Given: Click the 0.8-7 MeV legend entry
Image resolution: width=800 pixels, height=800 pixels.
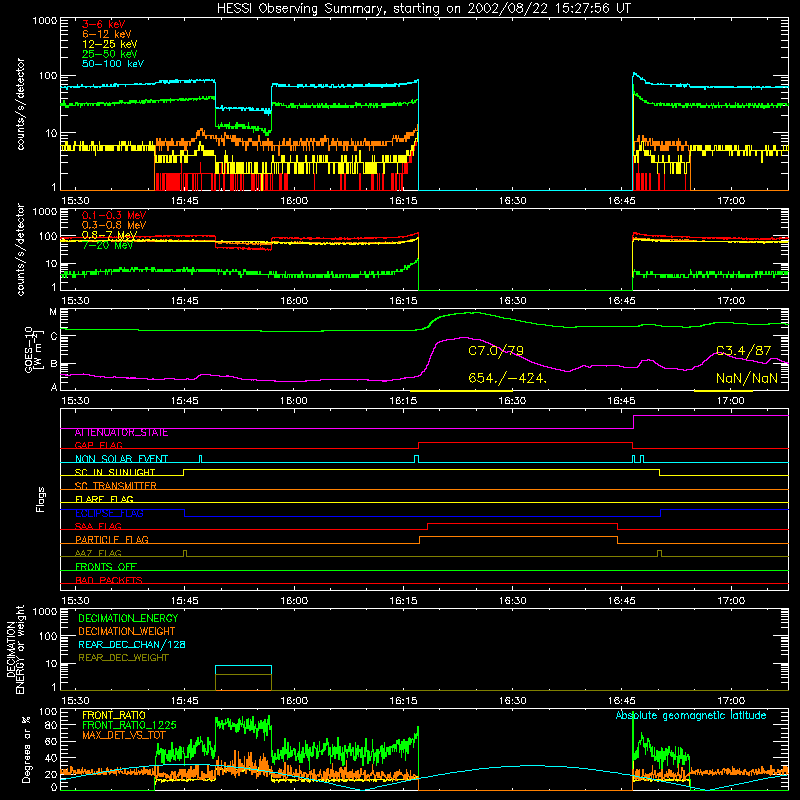Looking at the screenshot, I should click(109, 235).
